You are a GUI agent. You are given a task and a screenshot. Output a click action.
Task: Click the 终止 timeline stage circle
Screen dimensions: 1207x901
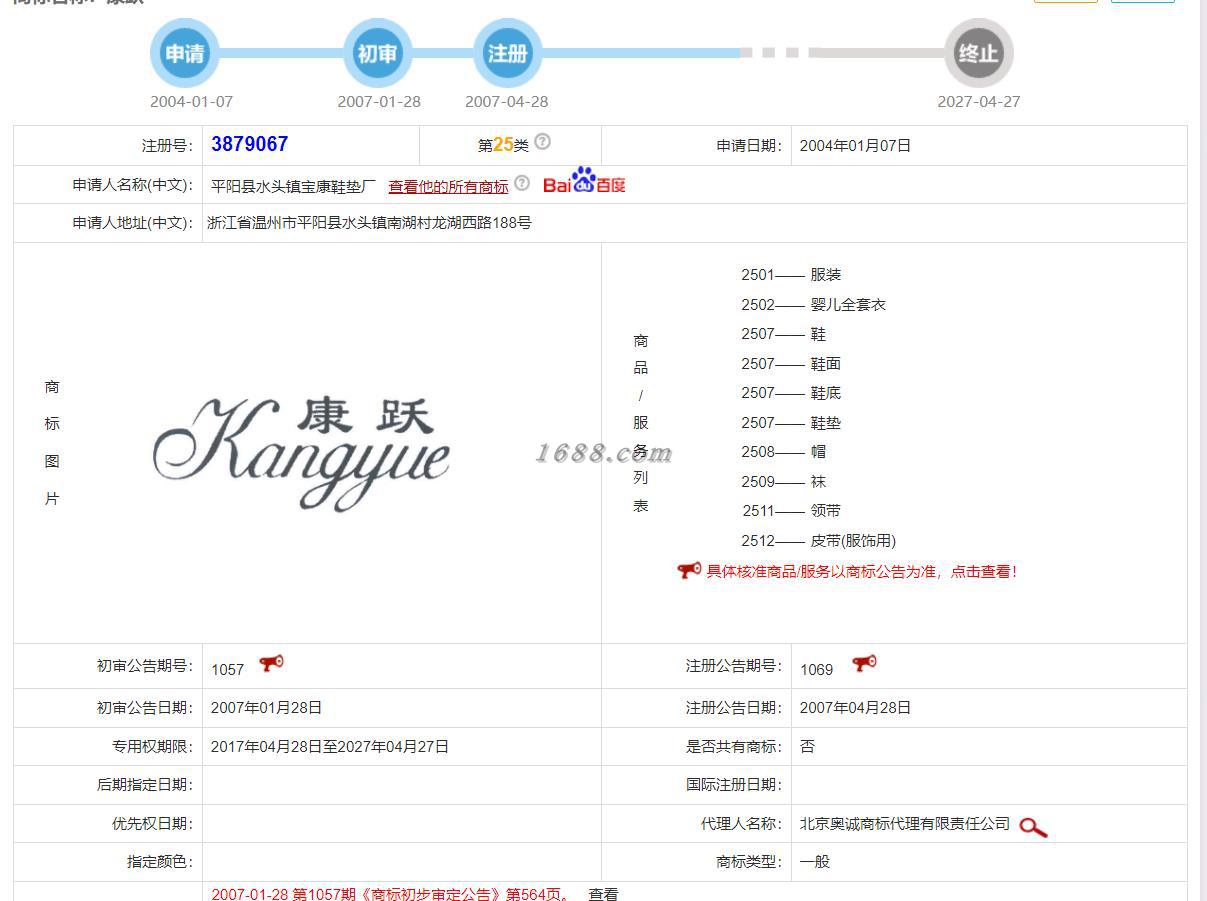tap(978, 53)
